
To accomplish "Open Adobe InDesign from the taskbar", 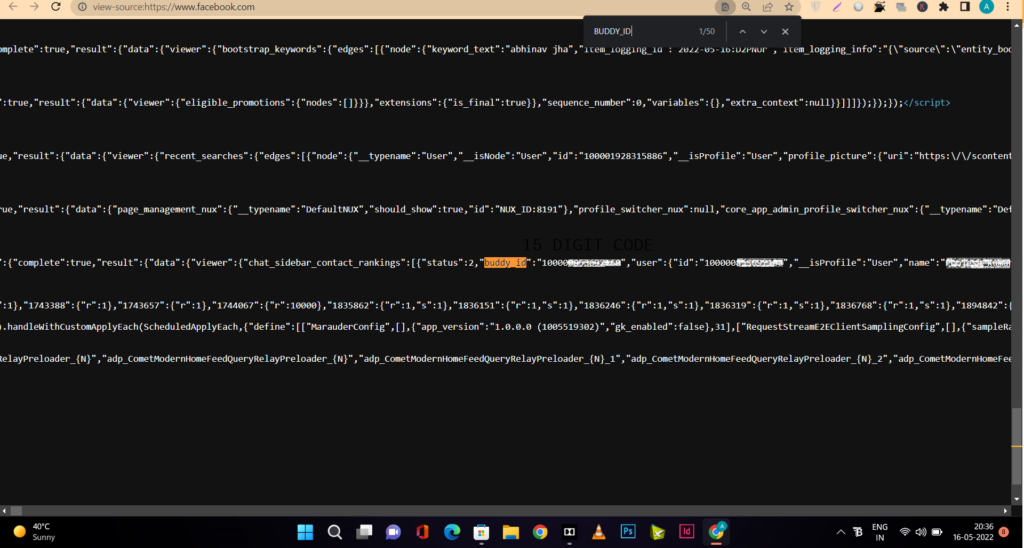I will tap(687, 532).
